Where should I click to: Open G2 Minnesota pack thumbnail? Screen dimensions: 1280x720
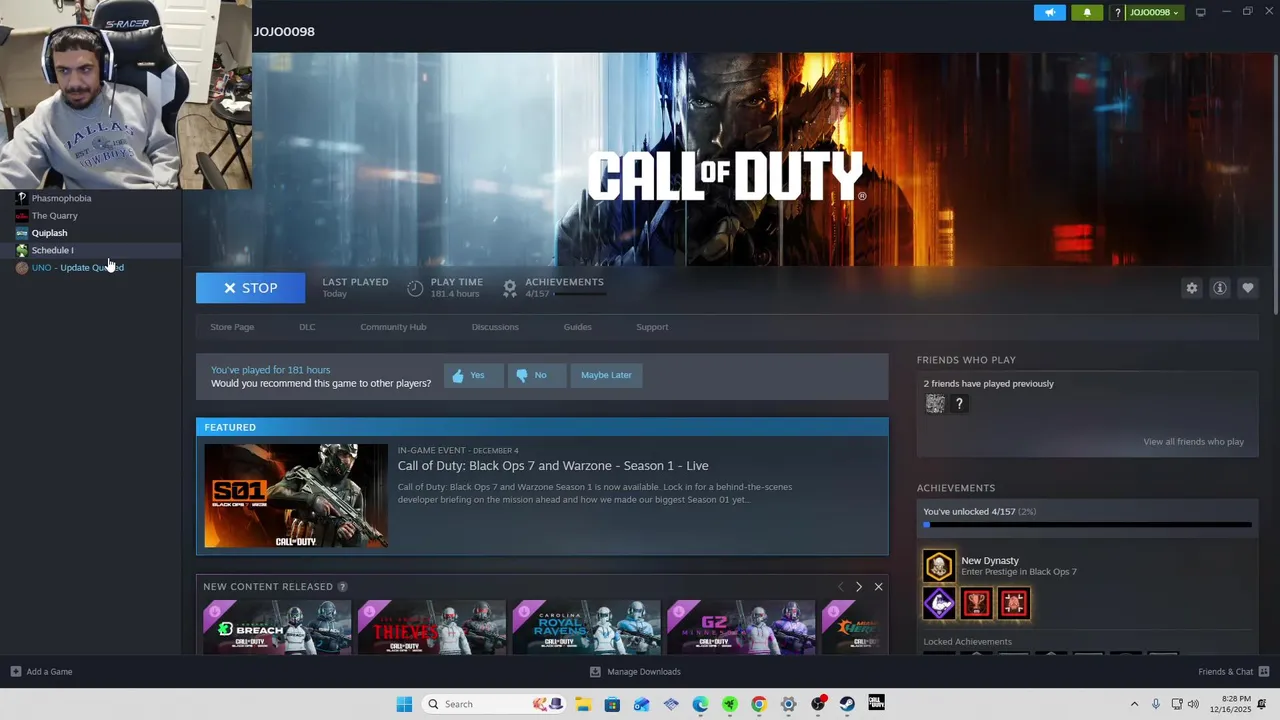(741, 627)
